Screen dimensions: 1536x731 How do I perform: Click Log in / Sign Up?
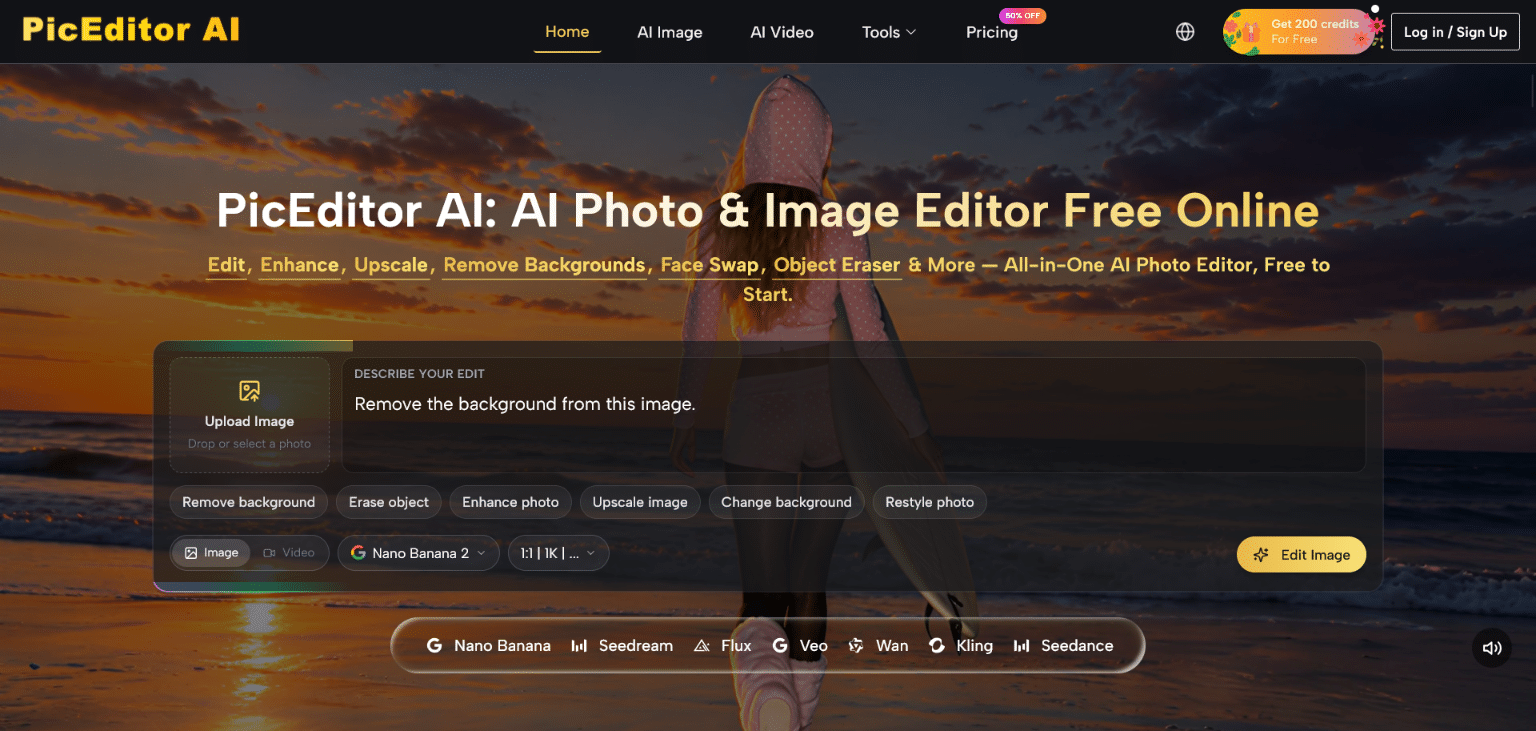[1455, 32]
